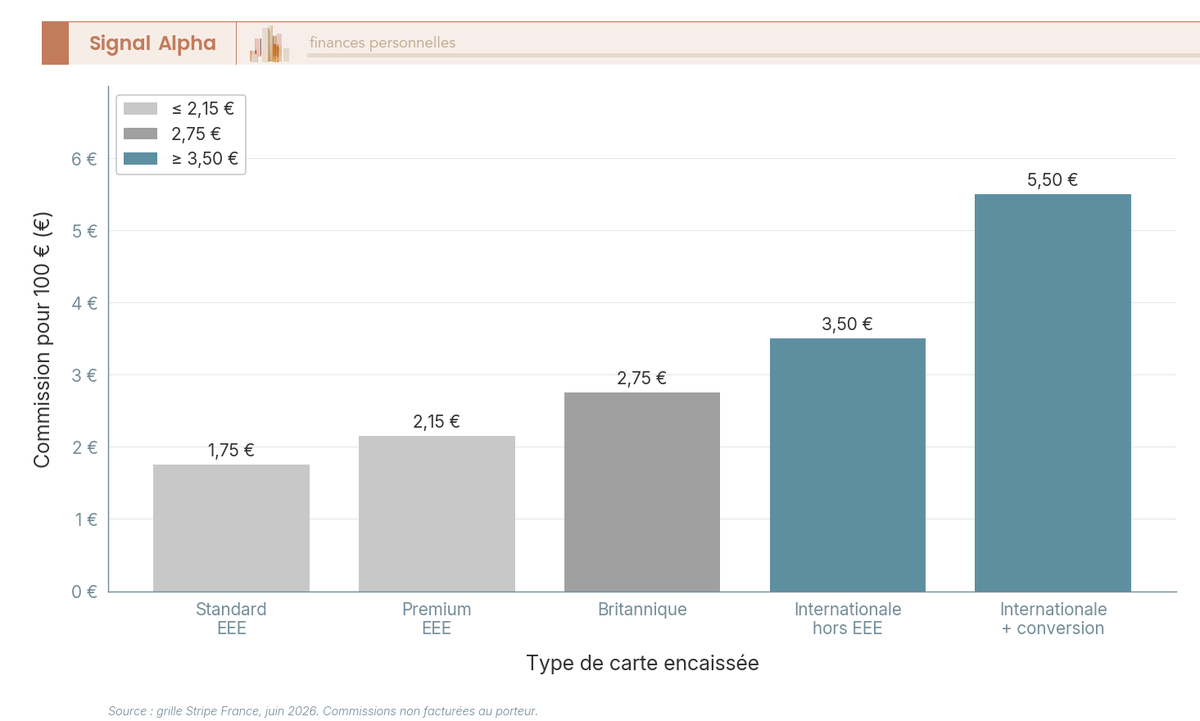Click the Internationale hors EEE bar
The image size is (1200, 721).
pyautogui.click(x=848, y=465)
